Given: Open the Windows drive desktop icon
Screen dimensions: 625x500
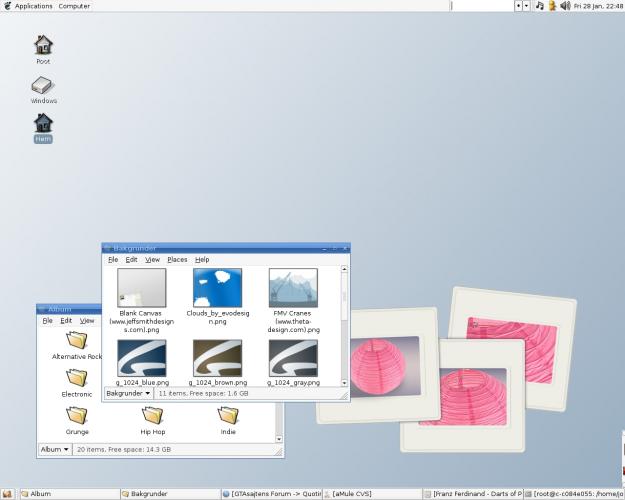Looking at the screenshot, I should click(43, 87).
